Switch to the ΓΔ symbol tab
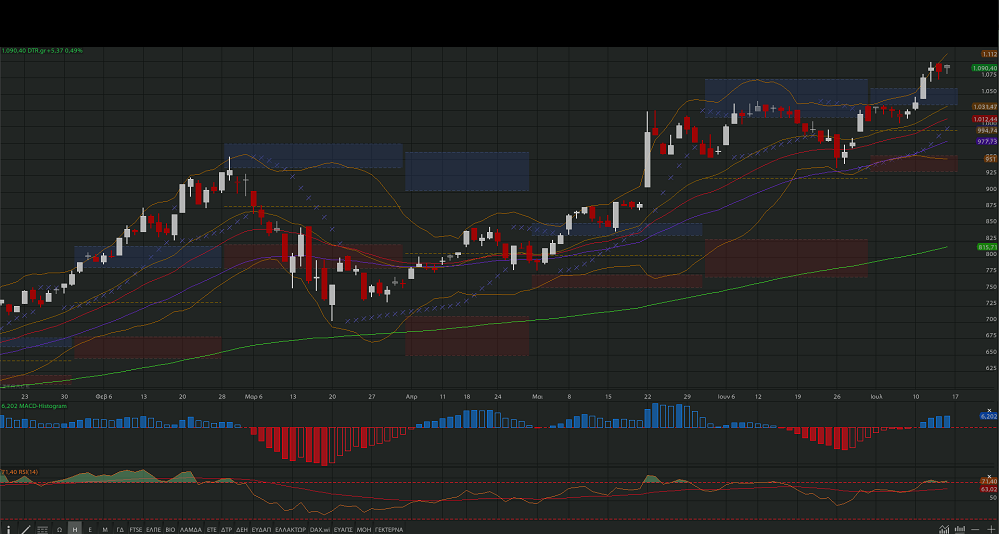The height and width of the screenshot is (534, 1000). point(120,530)
